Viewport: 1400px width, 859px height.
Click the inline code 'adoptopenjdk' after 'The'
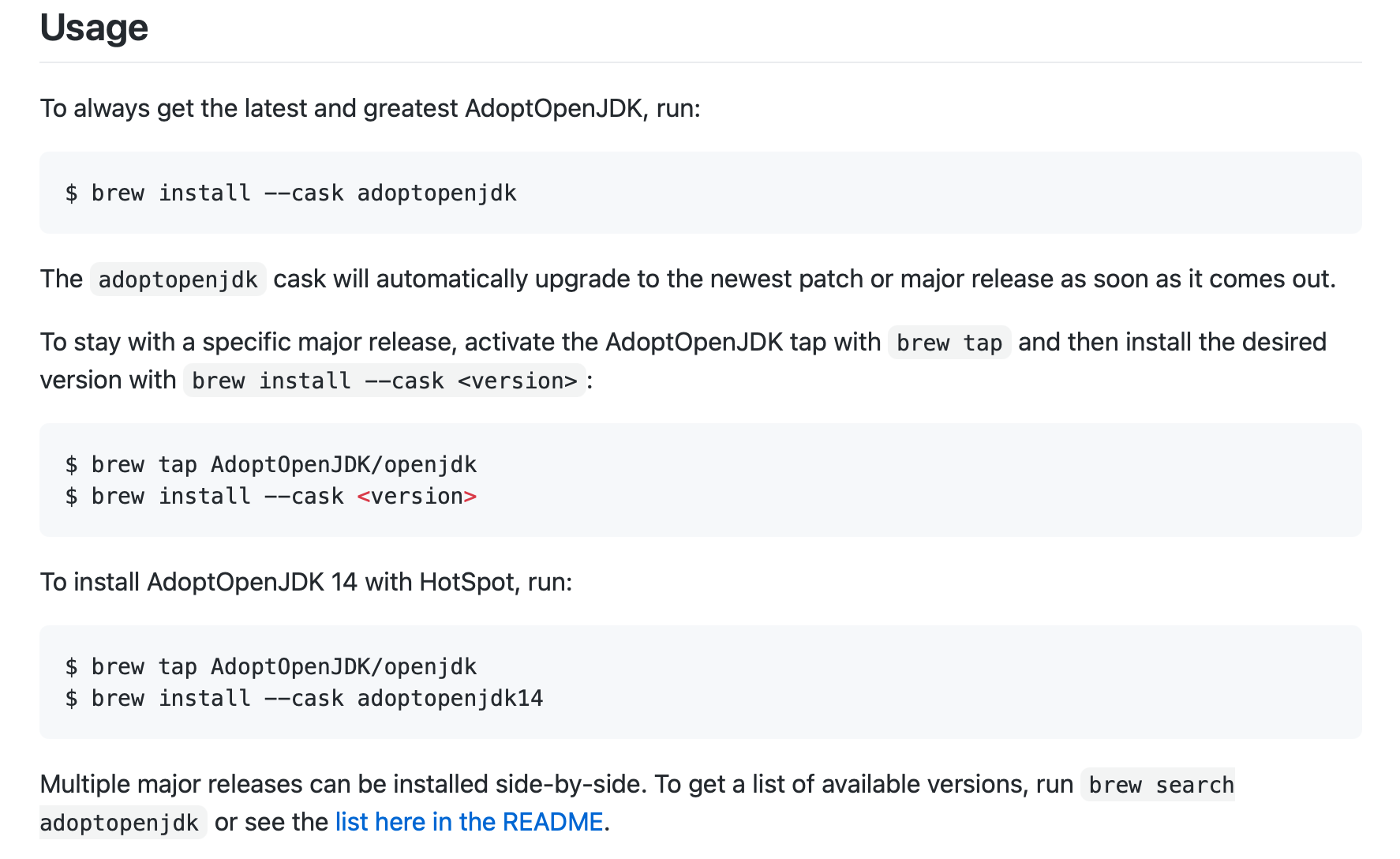tap(178, 279)
